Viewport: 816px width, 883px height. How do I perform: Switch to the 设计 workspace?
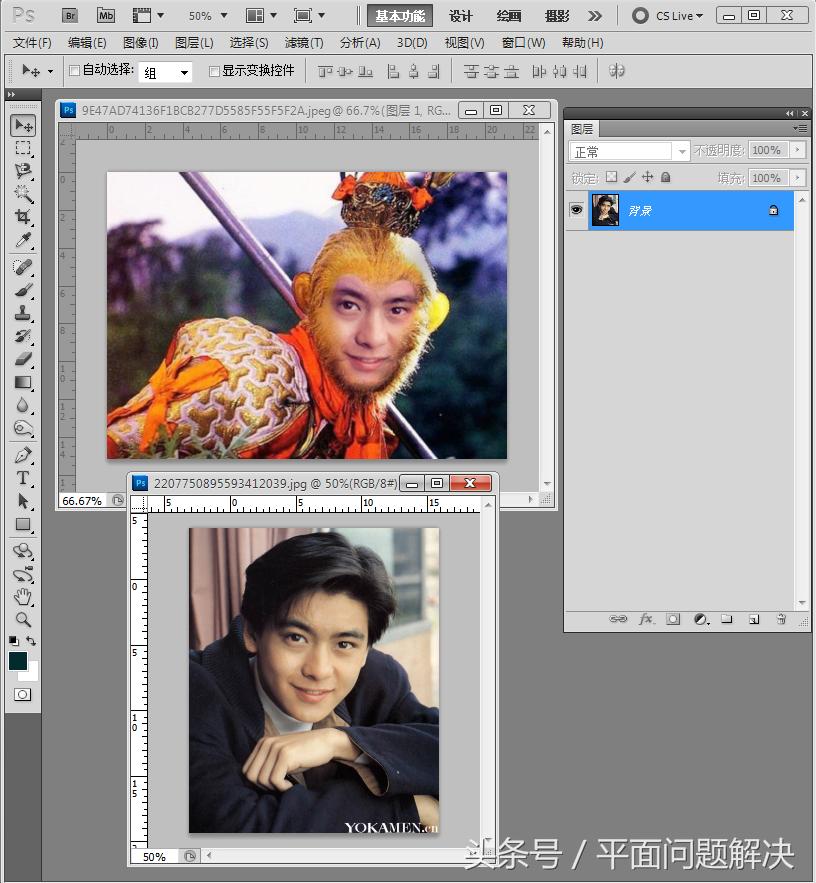click(461, 16)
